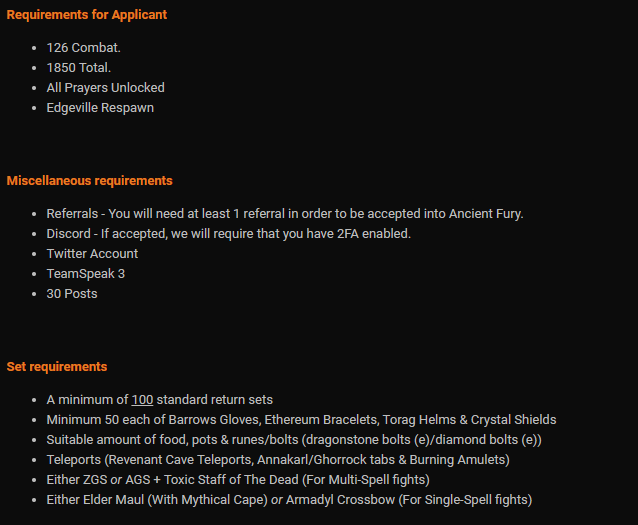Click the food, pots & runes/bolts line
This screenshot has width=638, height=525.
click(x=294, y=440)
